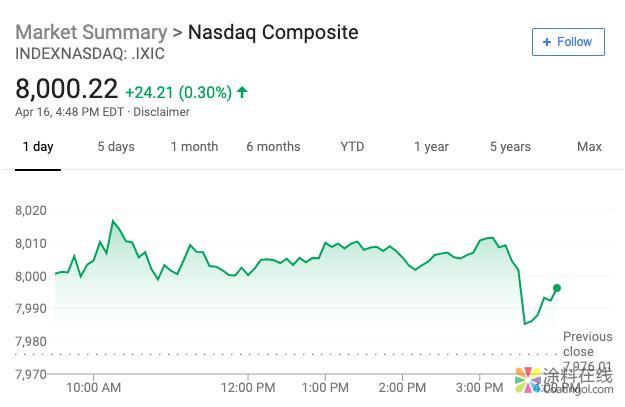Open the Market Summary breadcrumb link
The width and height of the screenshot is (625, 407).
point(91,32)
